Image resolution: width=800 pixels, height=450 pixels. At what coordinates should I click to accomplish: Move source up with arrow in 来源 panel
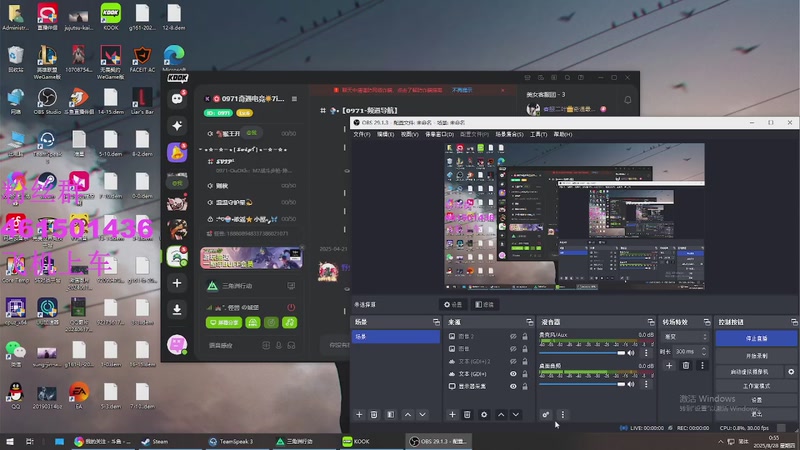(x=501, y=415)
